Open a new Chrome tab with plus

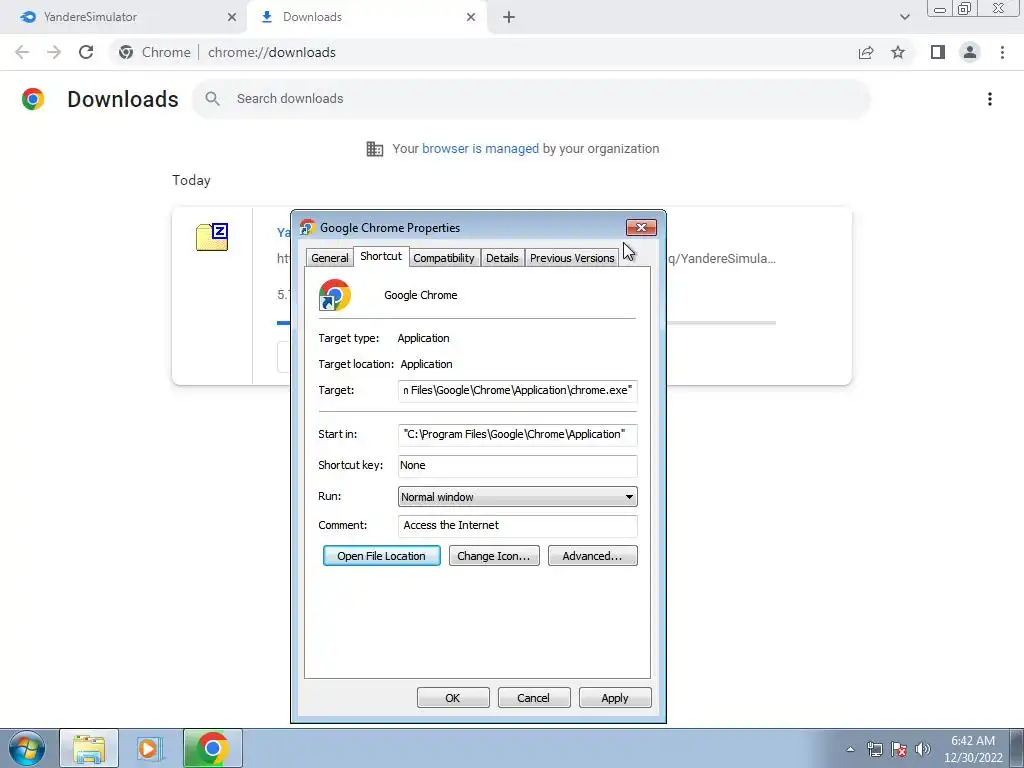[509, 17]
